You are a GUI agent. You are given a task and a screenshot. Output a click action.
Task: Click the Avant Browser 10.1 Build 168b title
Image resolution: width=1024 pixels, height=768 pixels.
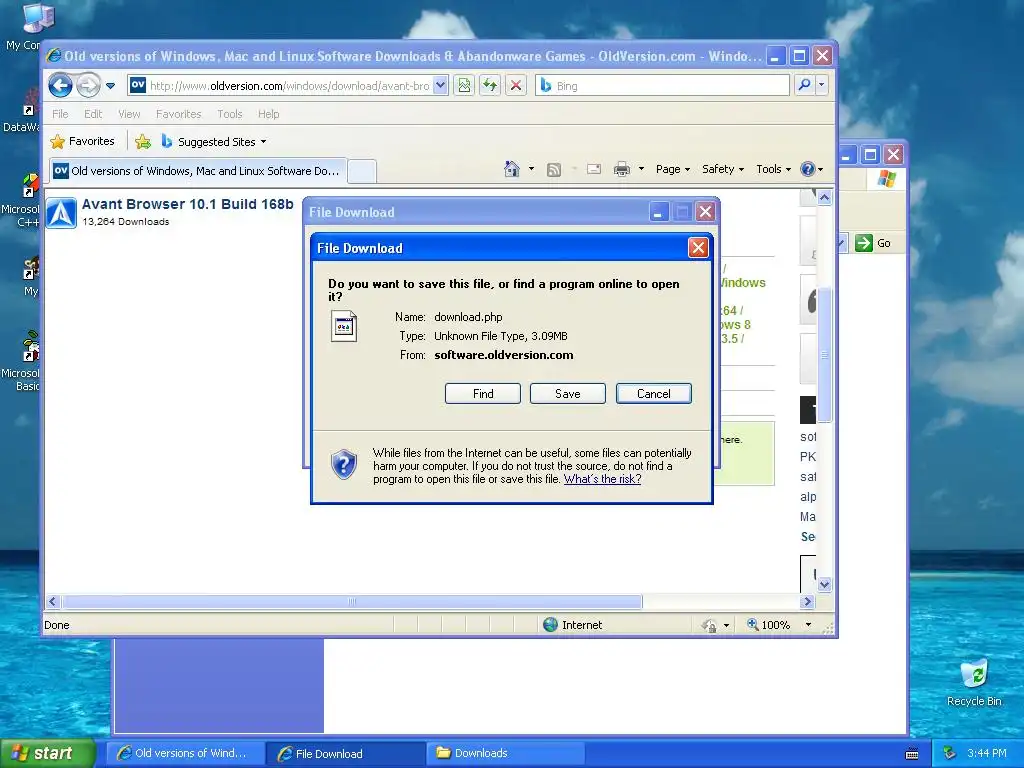point(187,204)
